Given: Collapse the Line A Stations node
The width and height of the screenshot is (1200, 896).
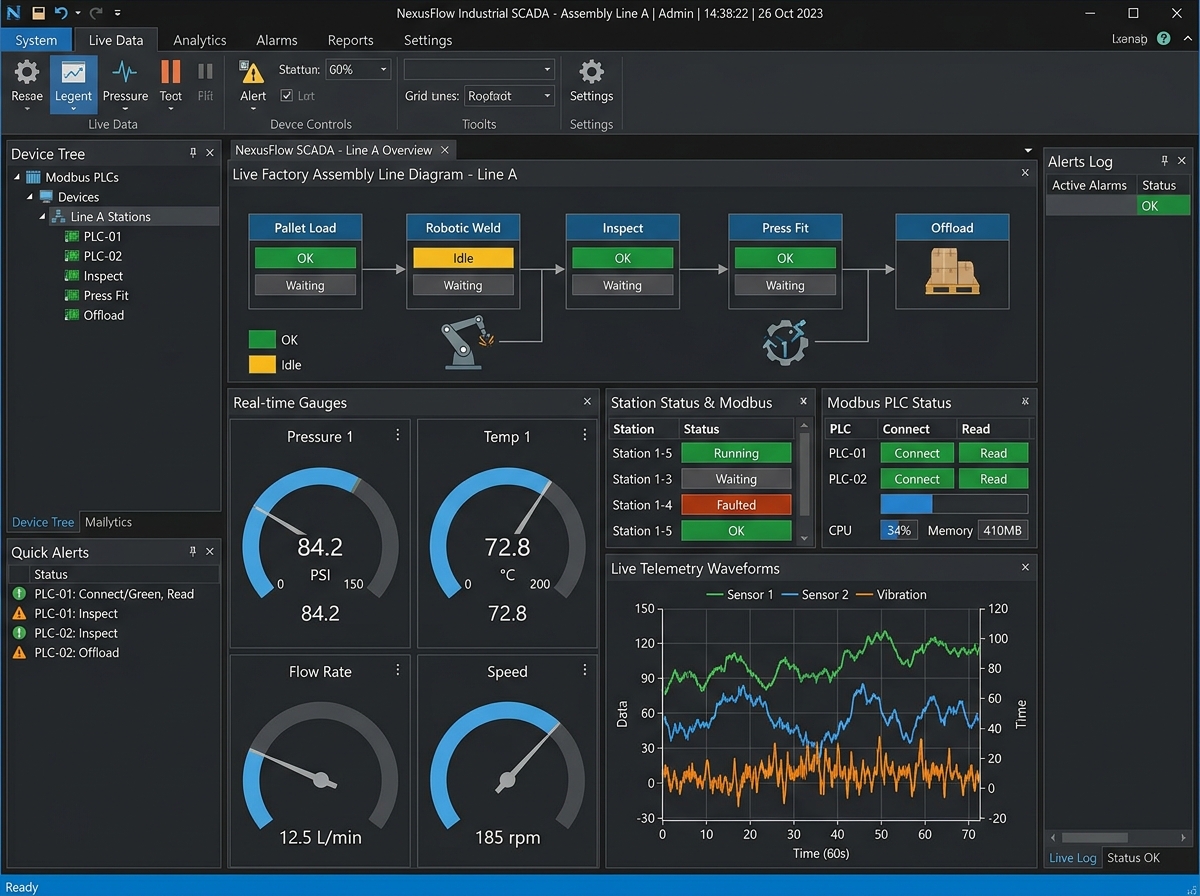Looking at the screenshot, I should tap(42, 216).
